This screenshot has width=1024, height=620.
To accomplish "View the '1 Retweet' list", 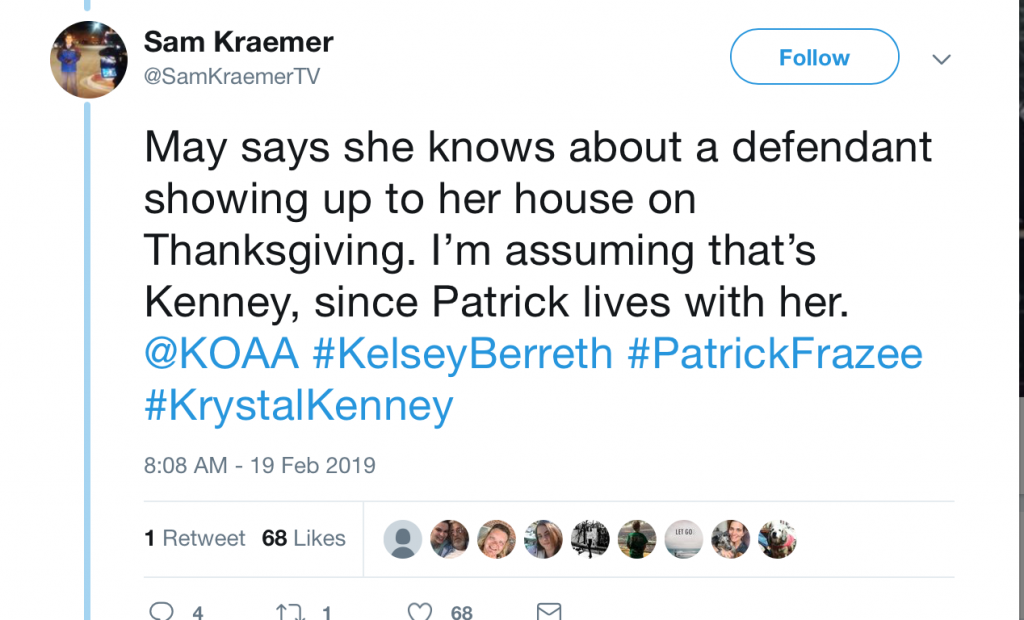I will point(195,538).
